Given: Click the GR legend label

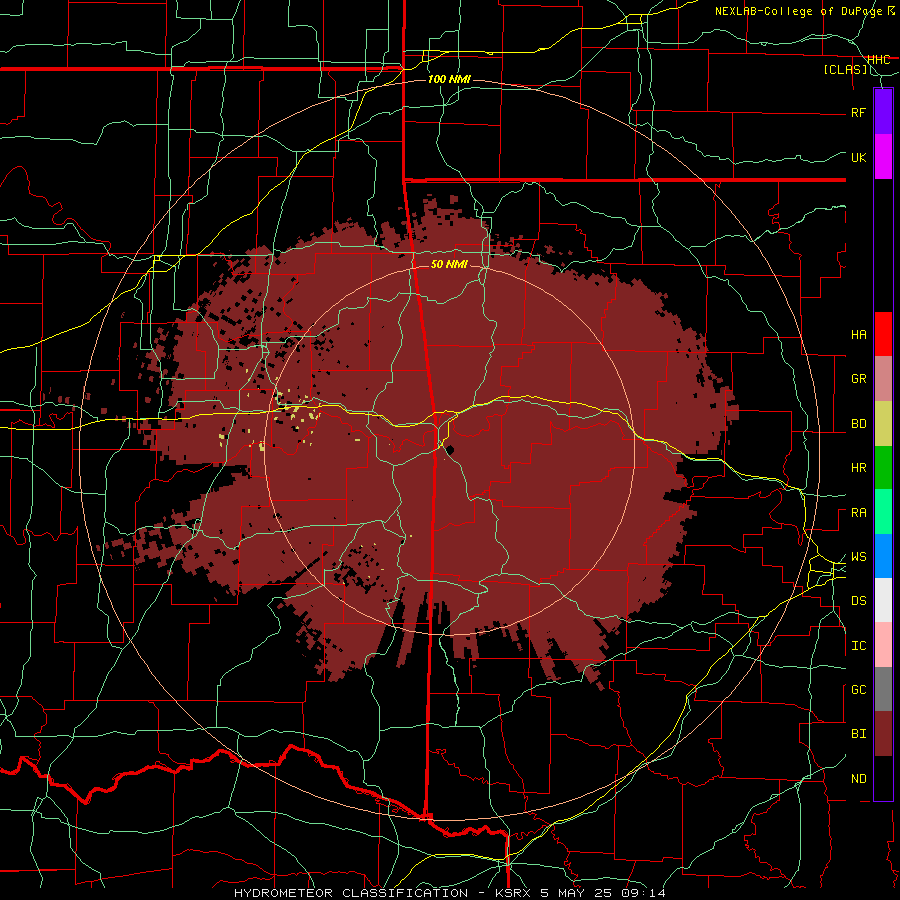Looking at the screenshot, I should pos(859,379).
